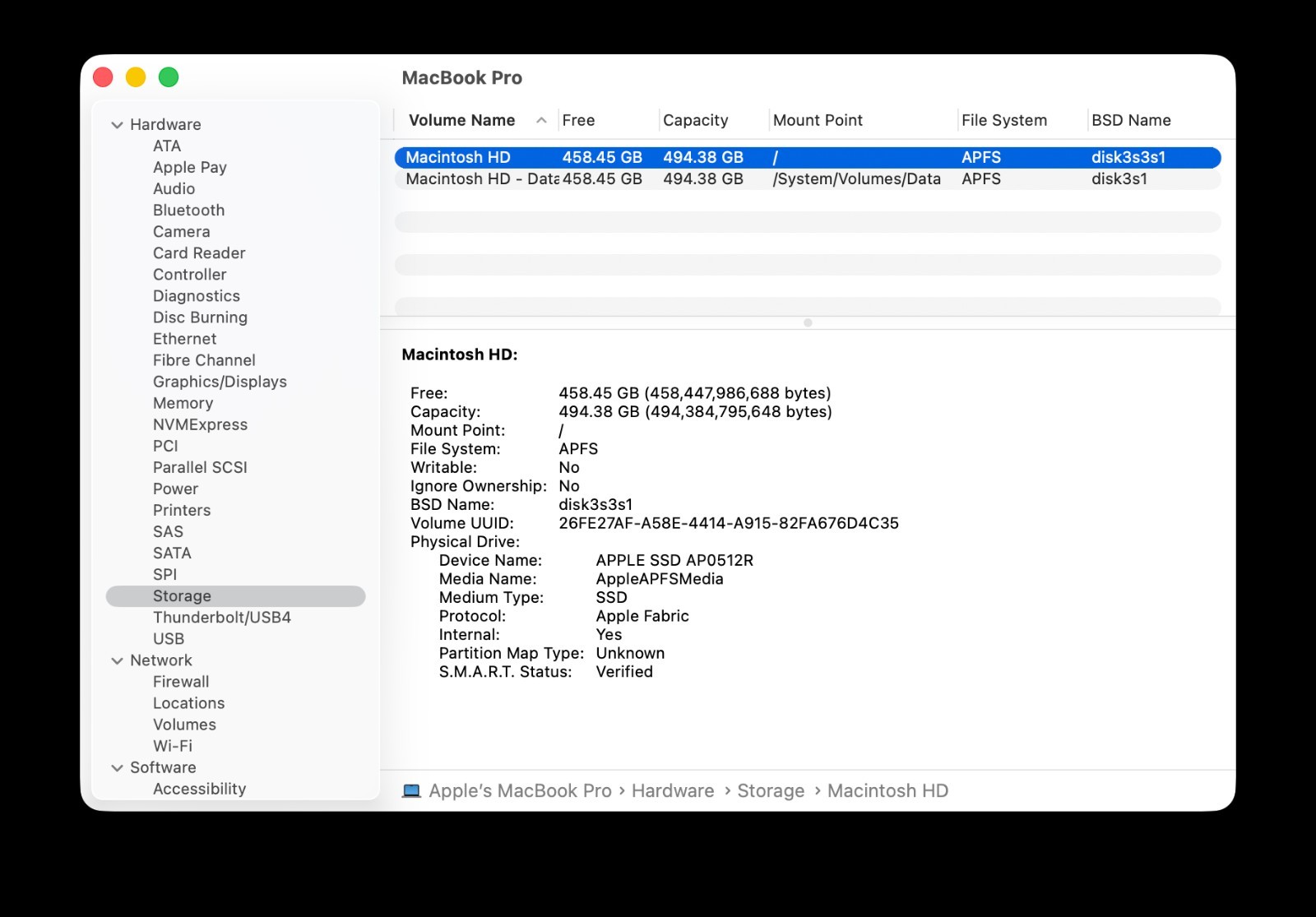Click /System/Volumes/Data mount point cell
Viewport: 1316px width, 917px height.
tap(856, 178)
